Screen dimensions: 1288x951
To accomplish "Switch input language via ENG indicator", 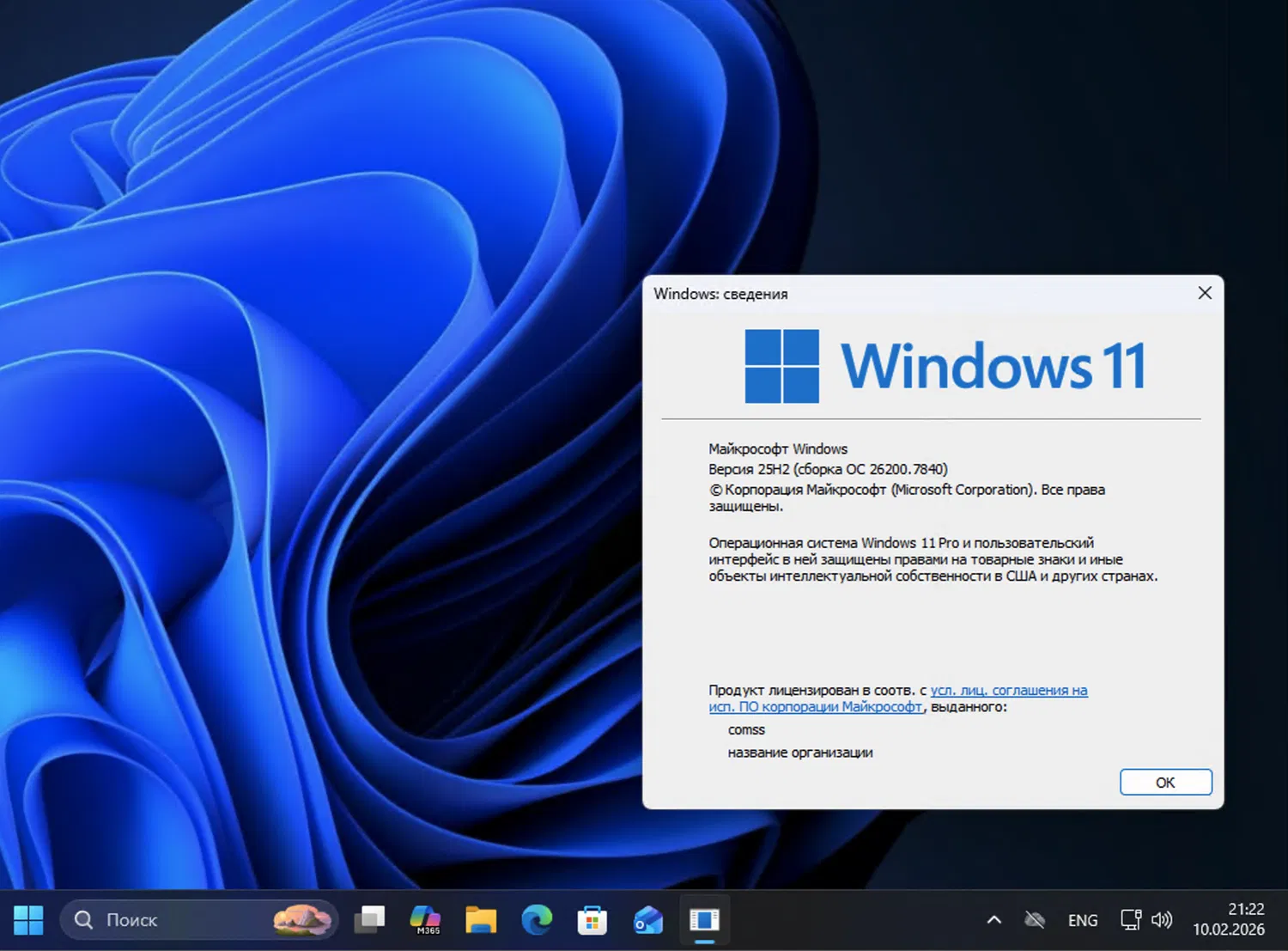I will point(1082,919).
